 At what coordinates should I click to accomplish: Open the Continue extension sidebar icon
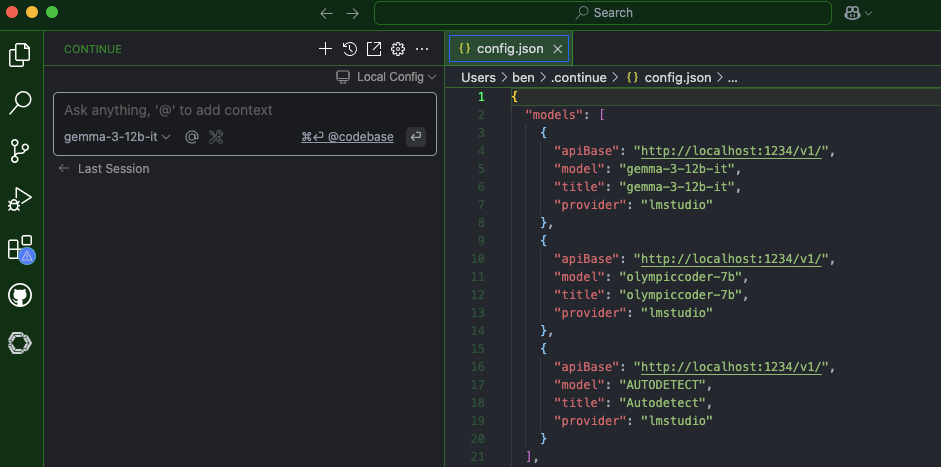click(20, 343)
